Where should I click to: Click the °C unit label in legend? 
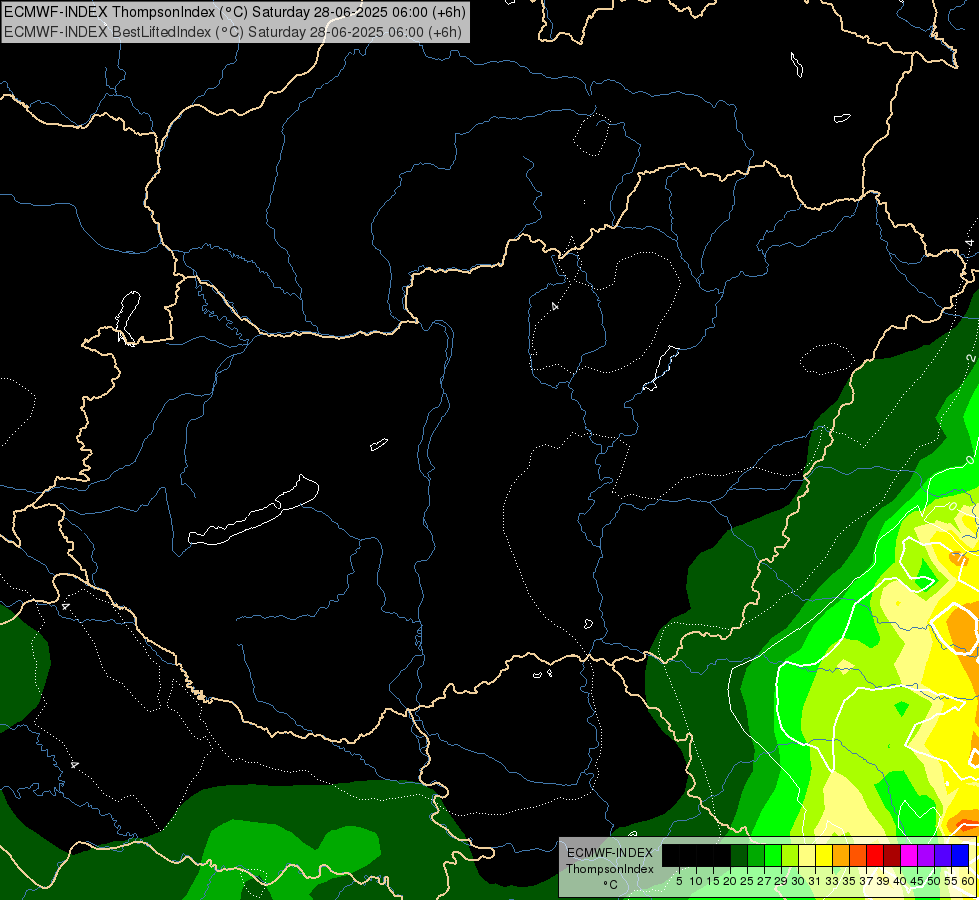tap(610, 885)
